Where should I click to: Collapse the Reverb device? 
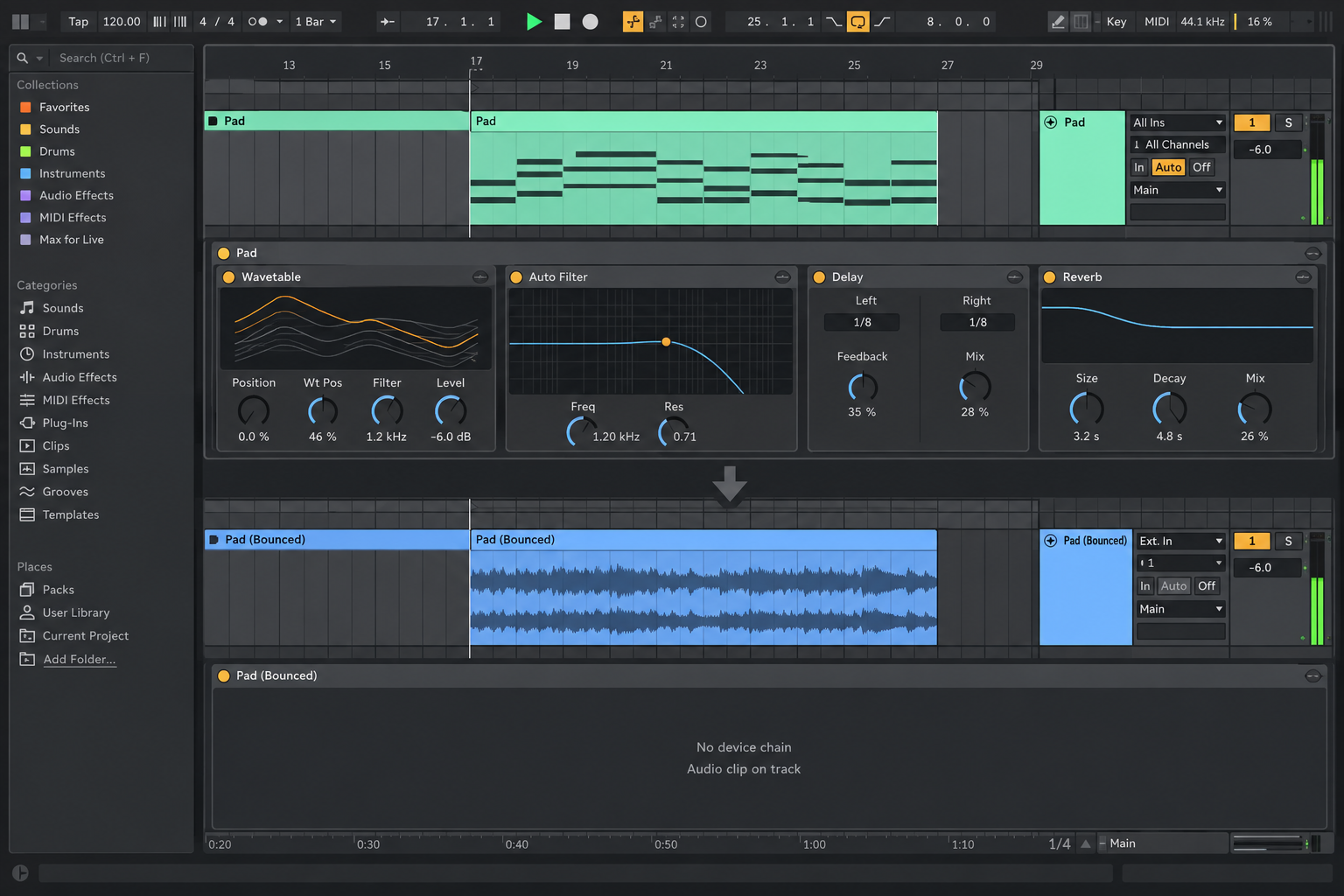point(1303,276)
